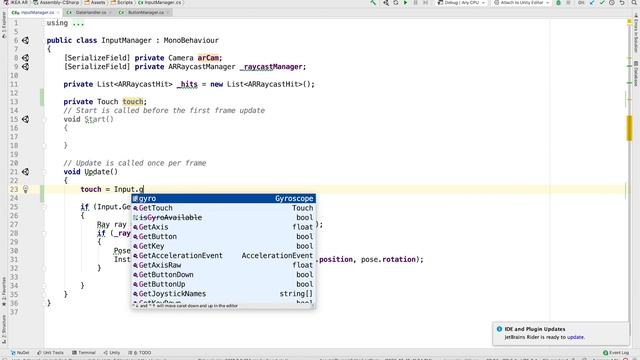Choose gyro completion suggestion
640x360 pixels.
223,198
